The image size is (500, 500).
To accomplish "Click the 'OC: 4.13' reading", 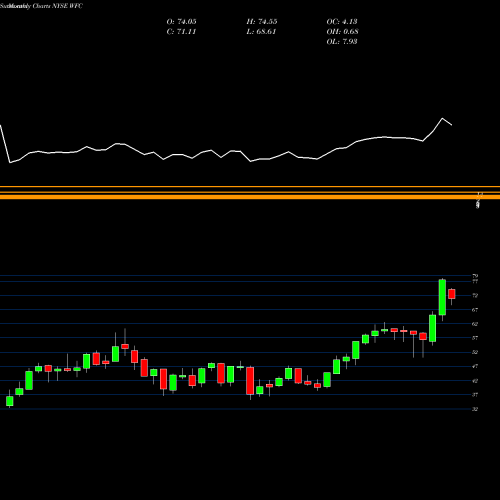I will point(342,22).
